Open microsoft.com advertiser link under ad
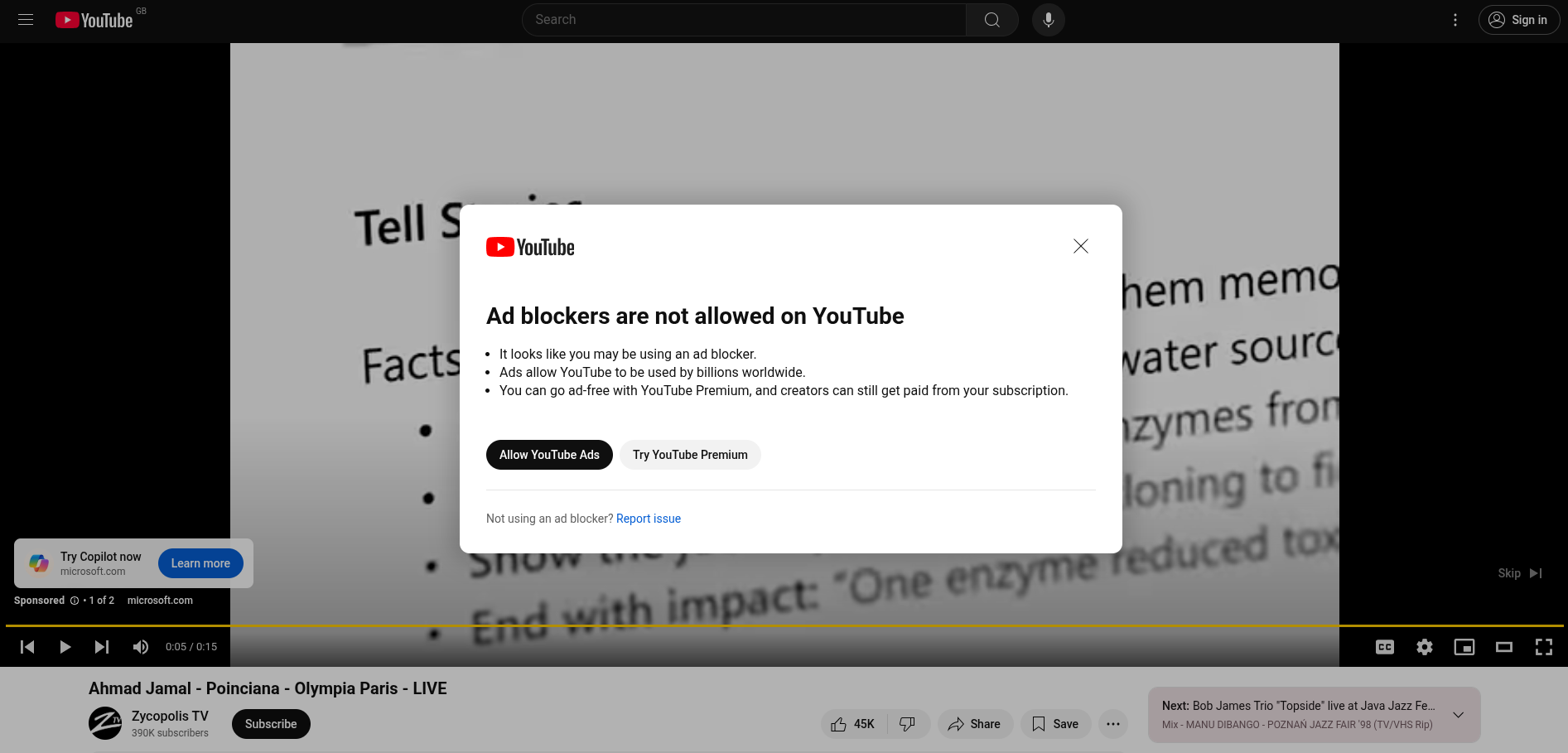Viewport: 1568px width, 753px height. [x=160, y=601]
